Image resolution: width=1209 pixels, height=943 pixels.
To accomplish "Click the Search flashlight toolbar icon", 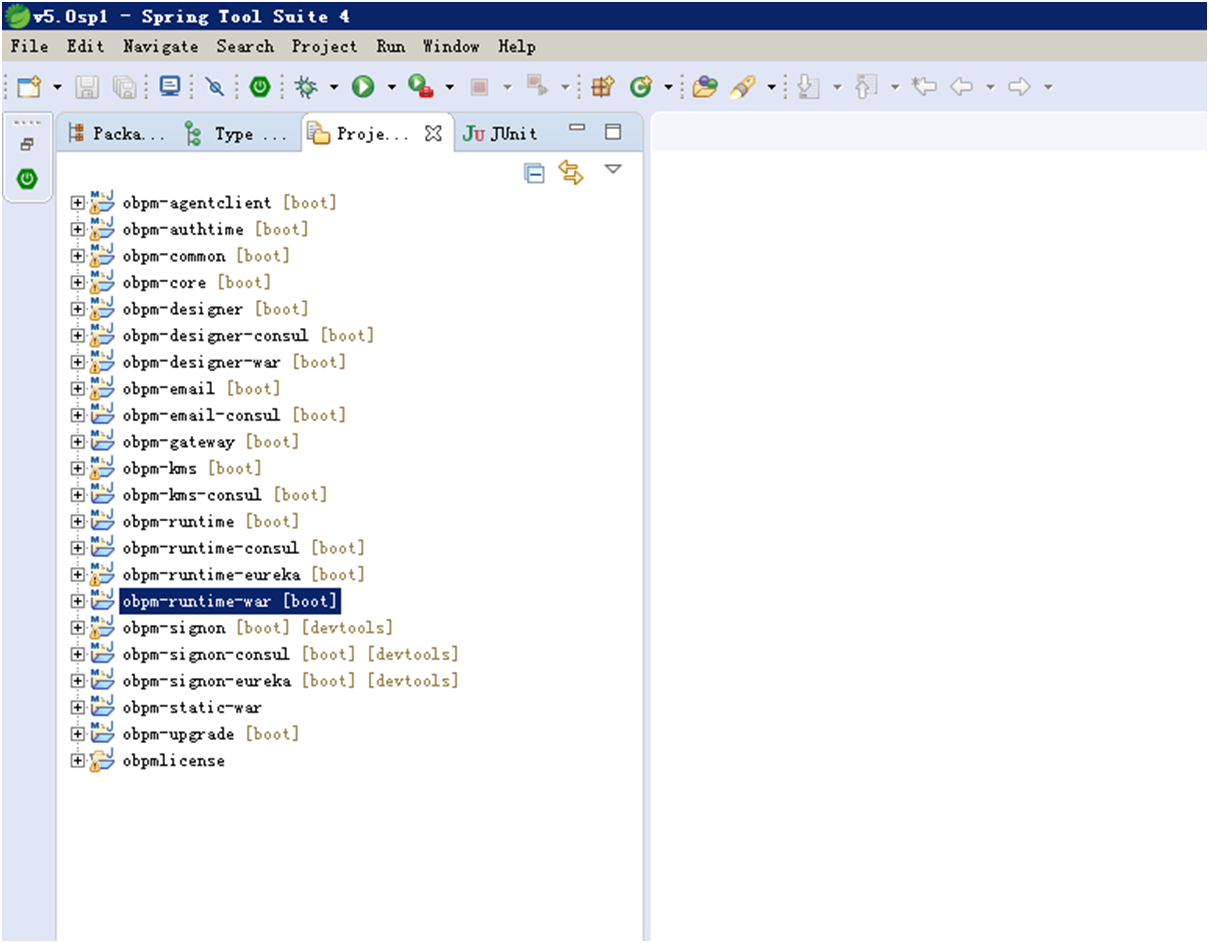I will click(742, 87).
